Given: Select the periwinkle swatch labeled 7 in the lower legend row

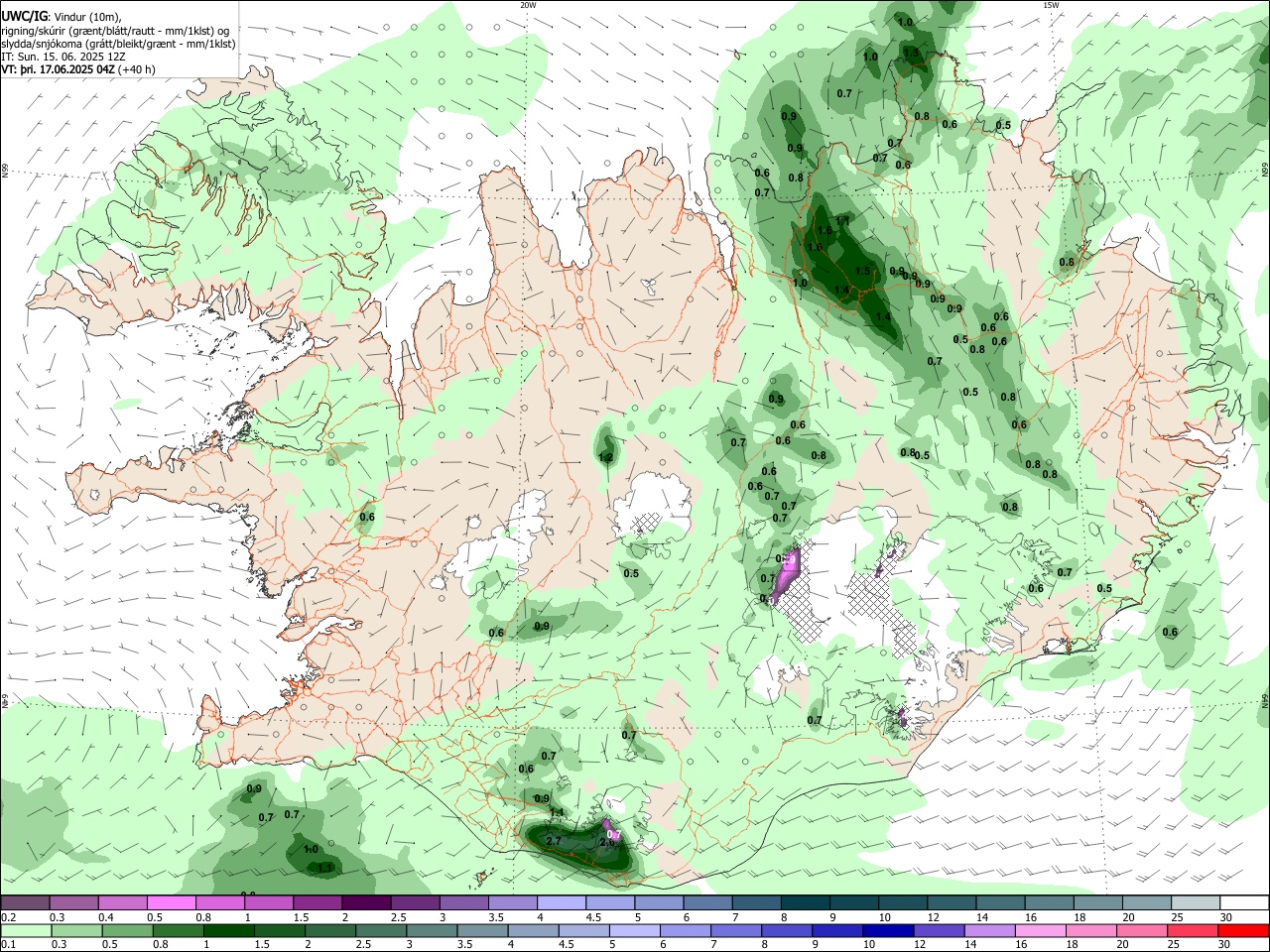Looking at the screenshot, I should 736,931.
